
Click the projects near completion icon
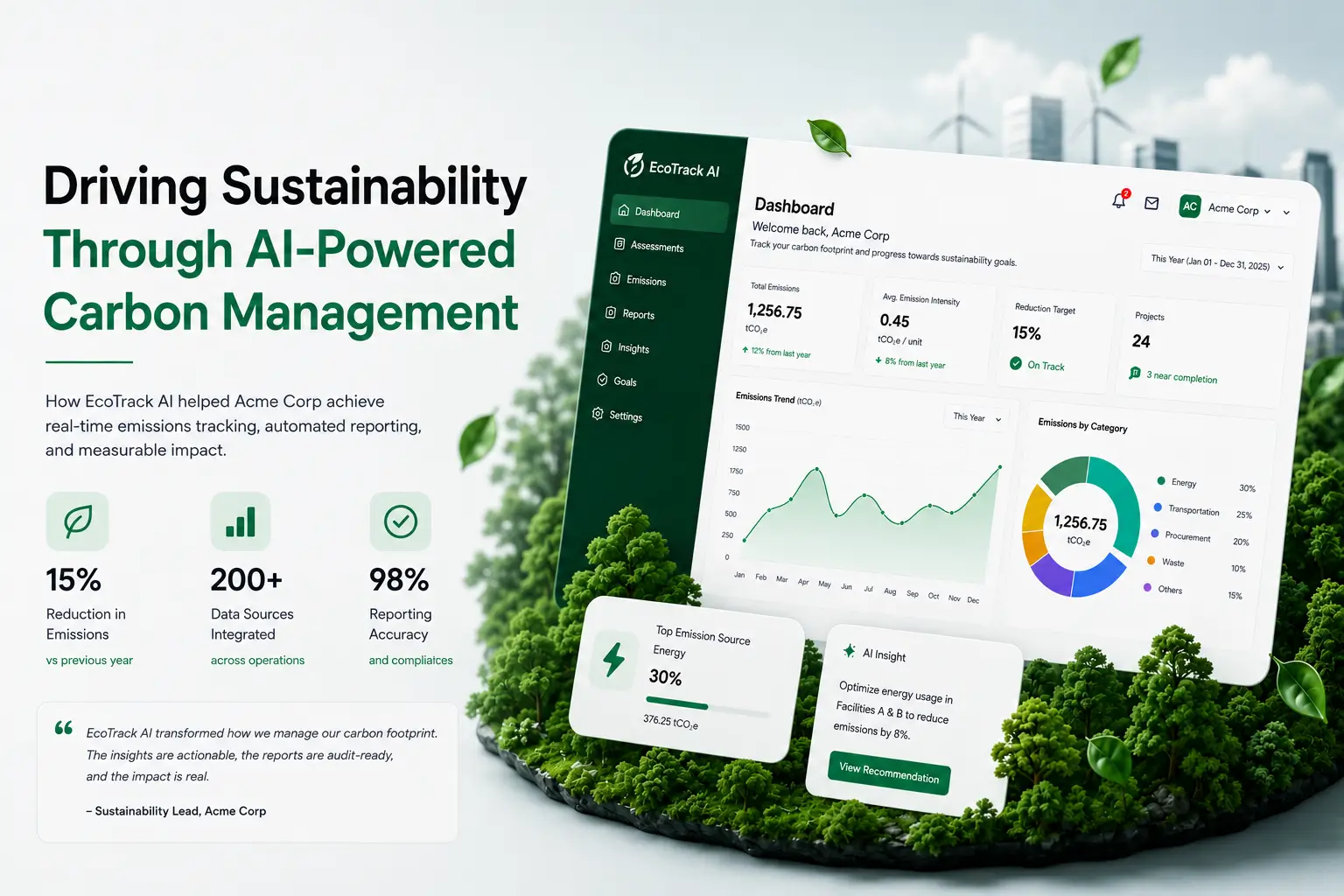pyautogui.click(x=1135, y=373)
